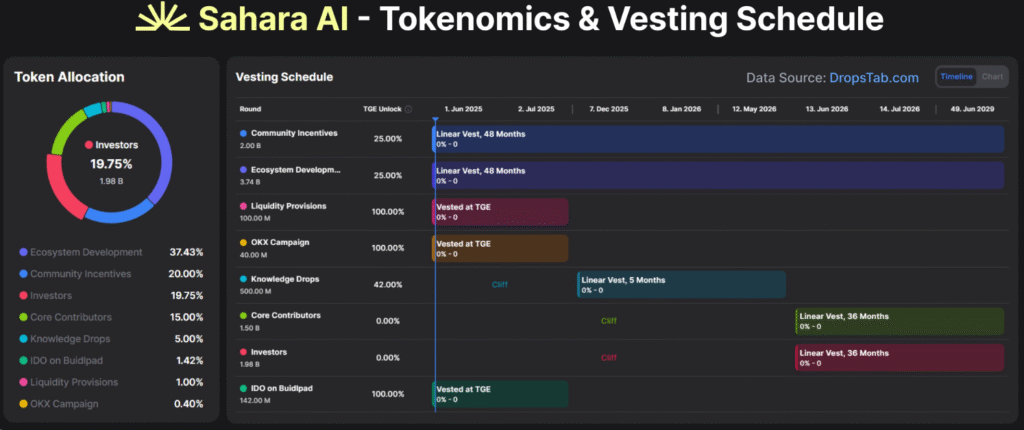This screenshot has width=1024, height=430.
Task: Click the Liquidity Provisions Vested at TGE bar
Action: tap(500, 212)
